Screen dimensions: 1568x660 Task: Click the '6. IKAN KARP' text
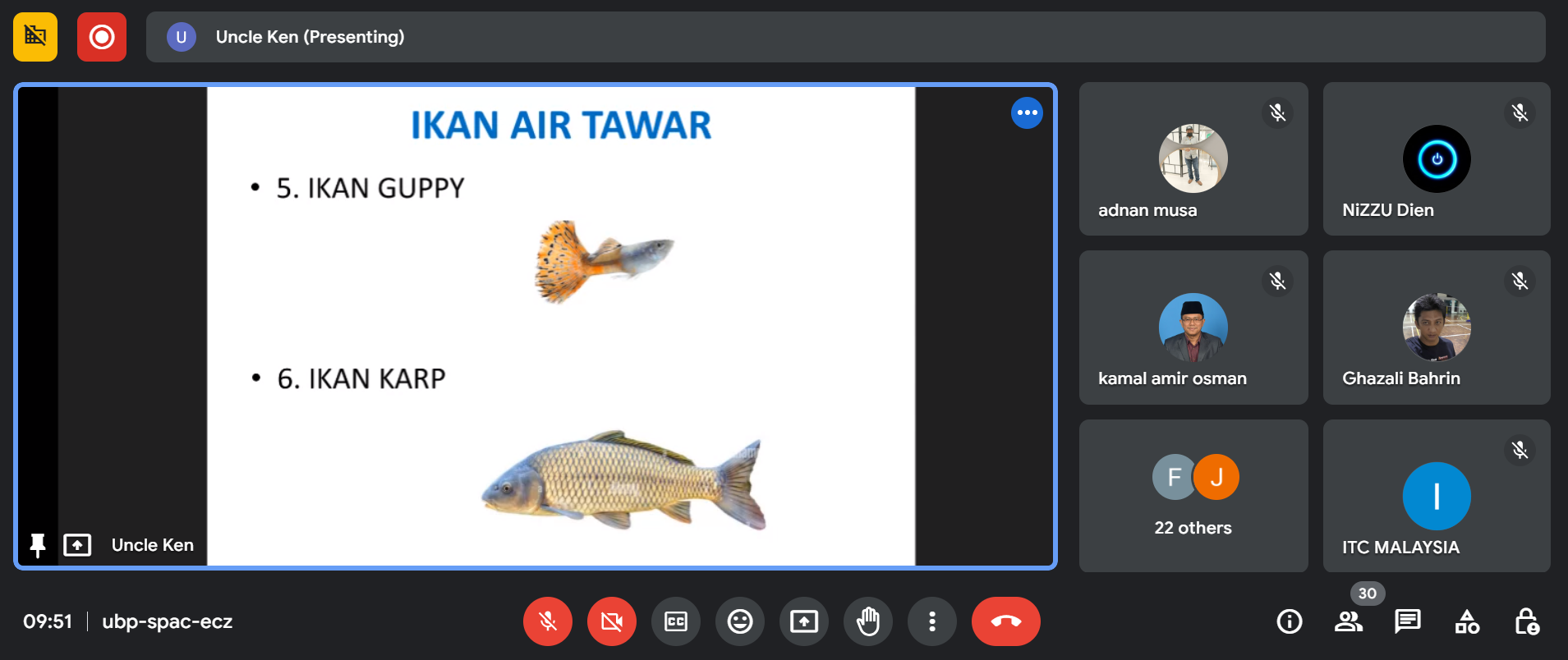pyautogui.click(x=361, y=378)
